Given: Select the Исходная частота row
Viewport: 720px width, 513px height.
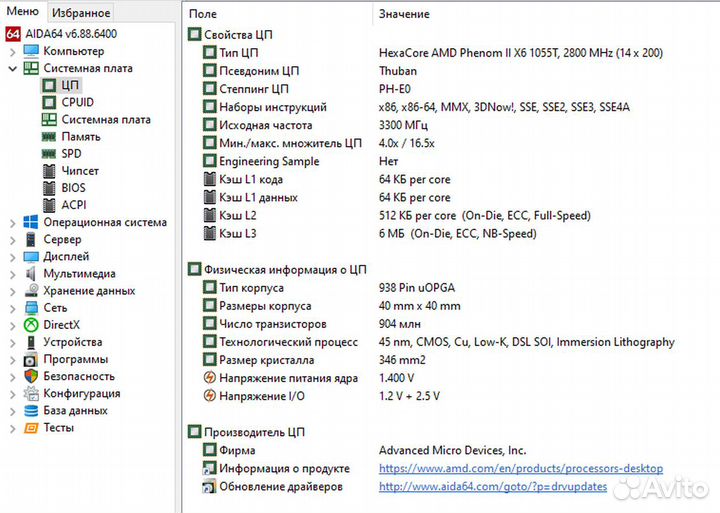Looking at the screenshot, I should (315, 125).
